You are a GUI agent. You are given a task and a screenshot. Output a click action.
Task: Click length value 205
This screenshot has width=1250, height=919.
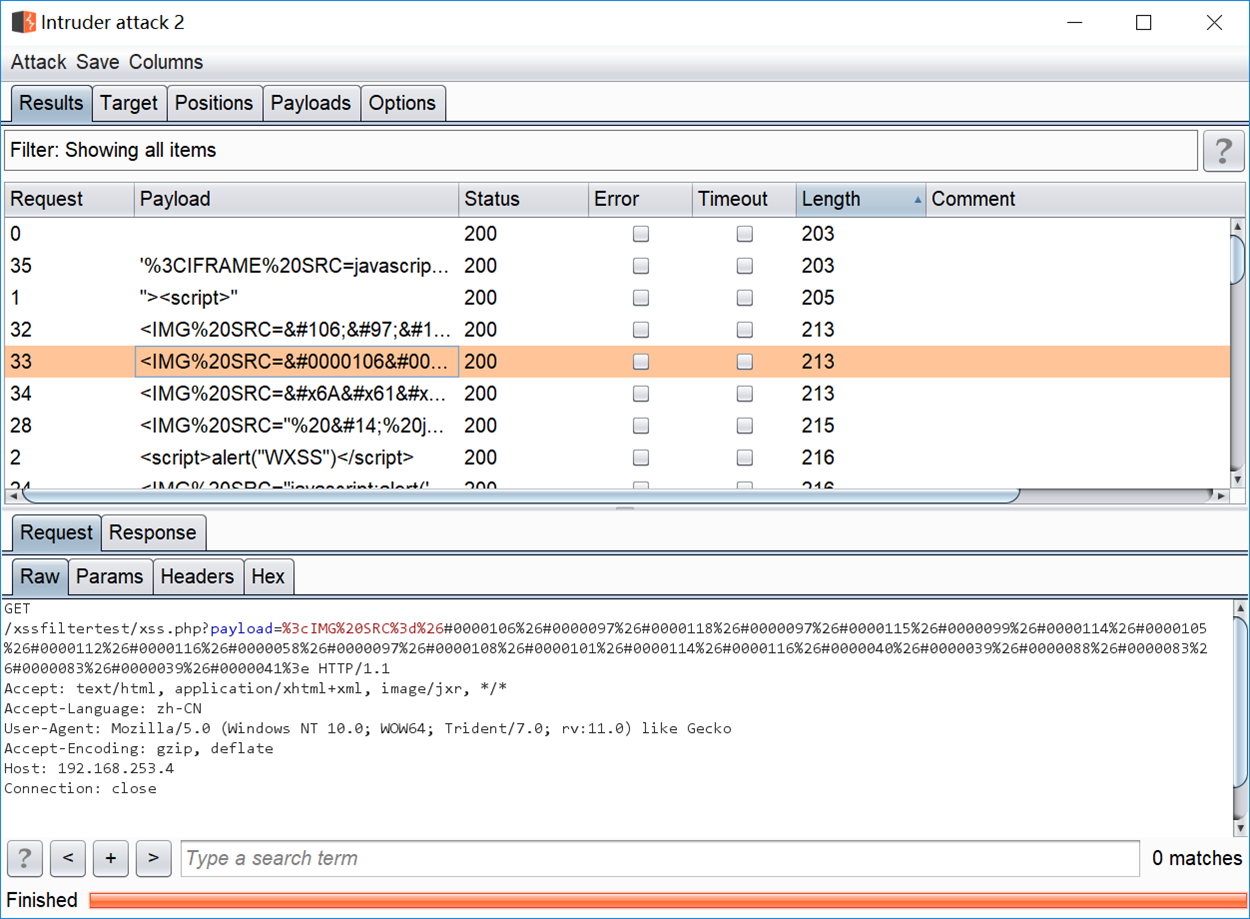(818, 298)
